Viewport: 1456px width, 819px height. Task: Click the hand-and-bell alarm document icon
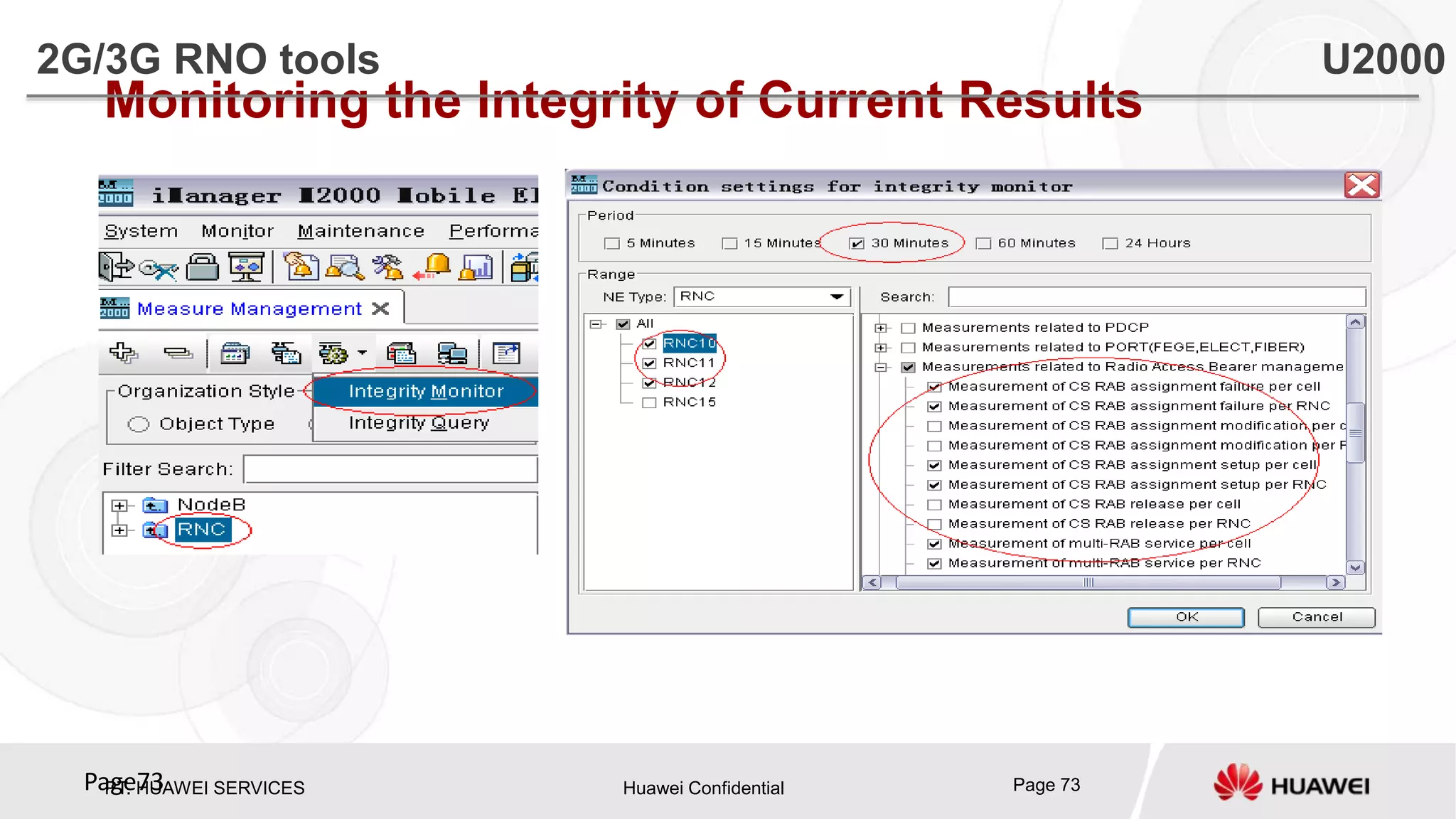[300, 267]
